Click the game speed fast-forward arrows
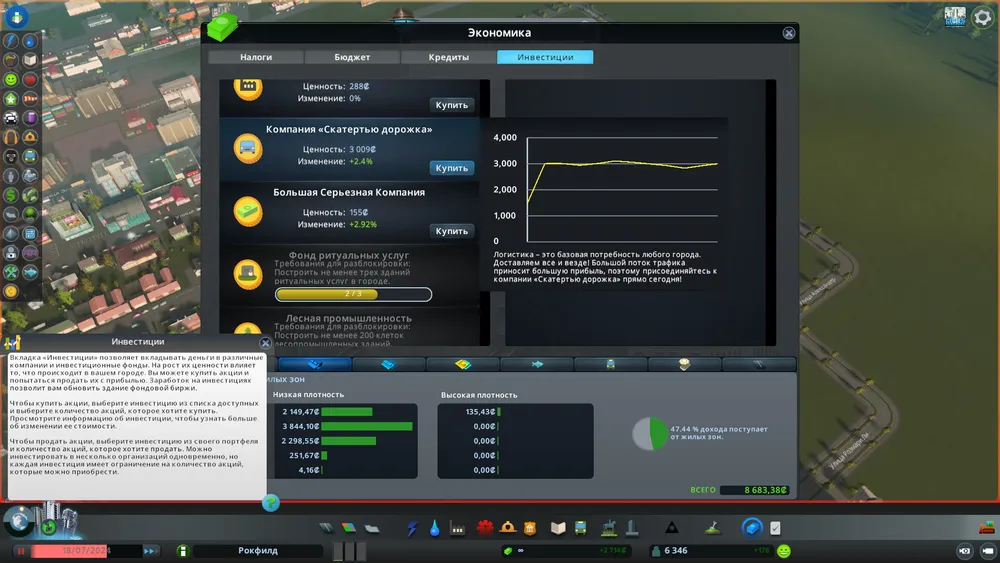Image resolution: width=1000 pixels, height=563 pixels. [150, 550]
